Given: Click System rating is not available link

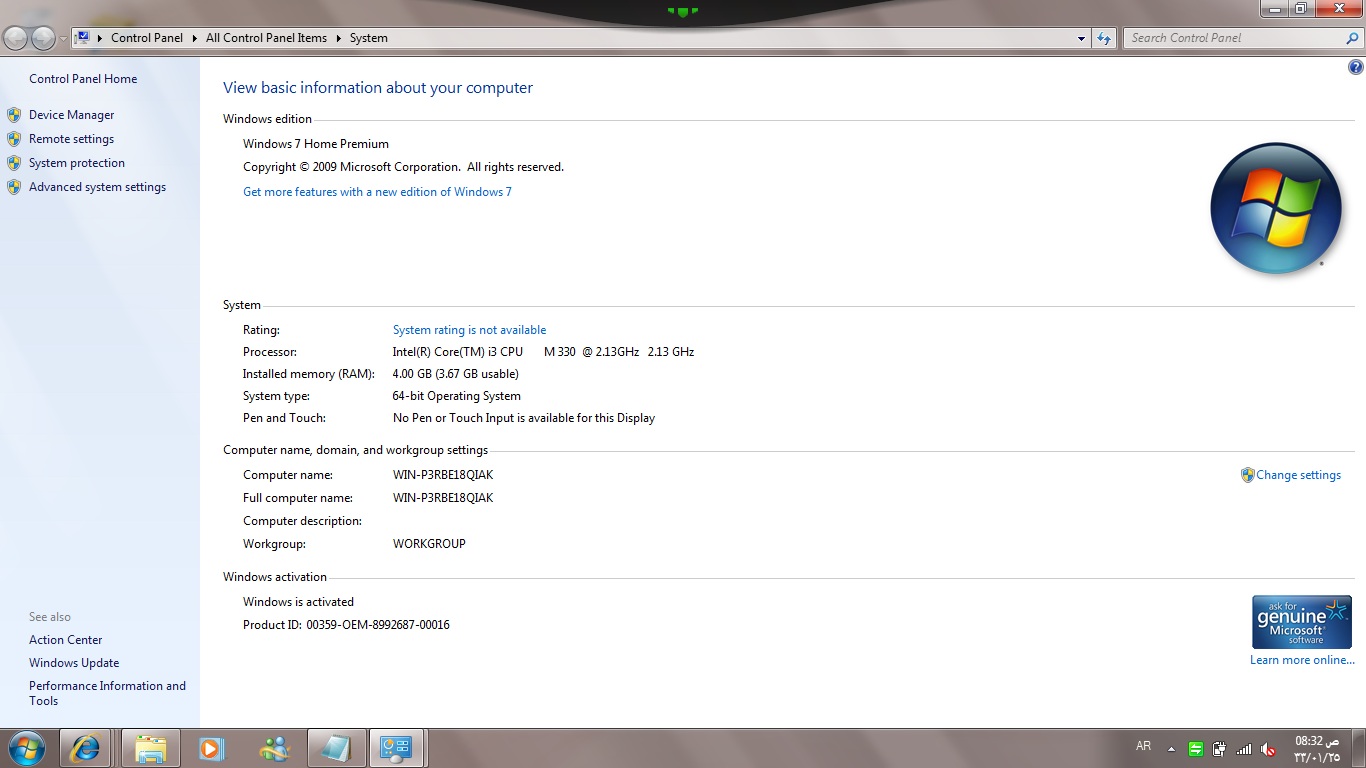Looking at the screenshot, I should (469, 330).
